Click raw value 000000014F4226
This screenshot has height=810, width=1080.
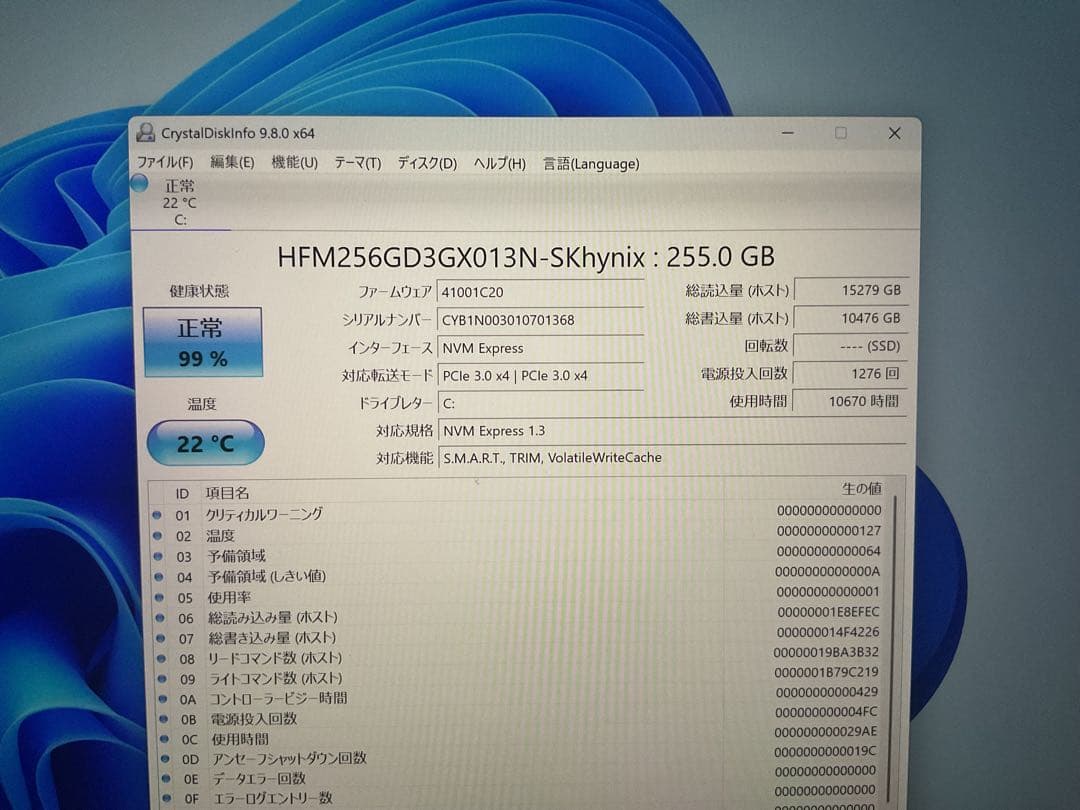(828, 632)
